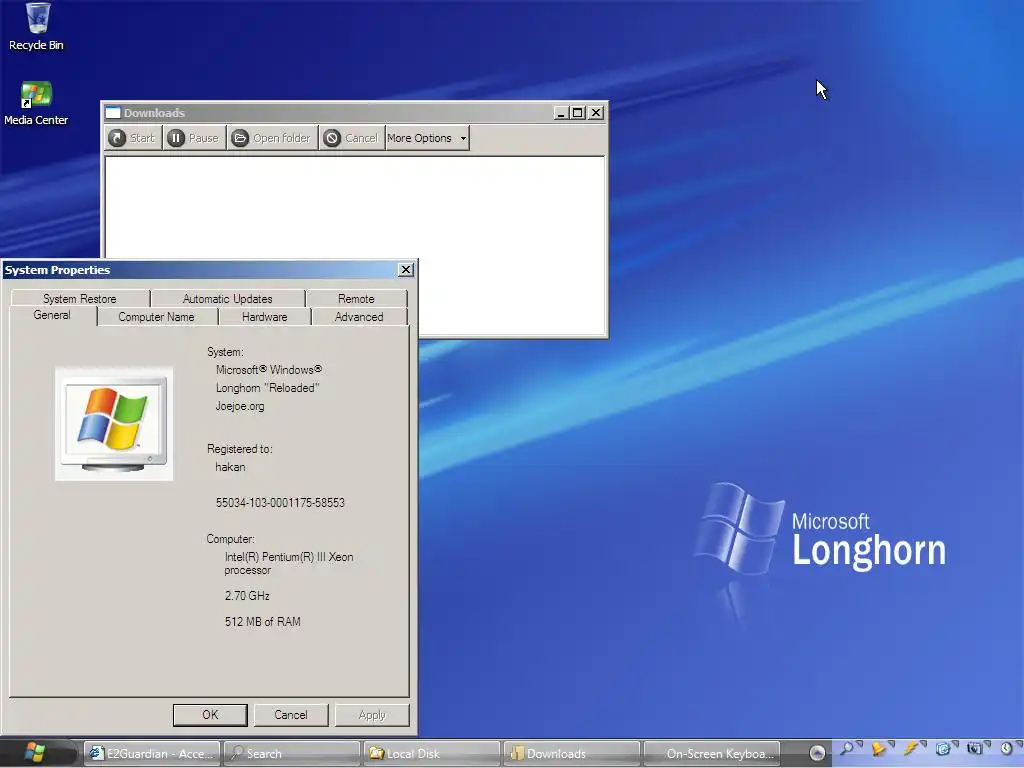This screenshot has height=768, width=1024.
Task: Open the dropdown arrow beside the camera icon
Action: pos(987,744)
